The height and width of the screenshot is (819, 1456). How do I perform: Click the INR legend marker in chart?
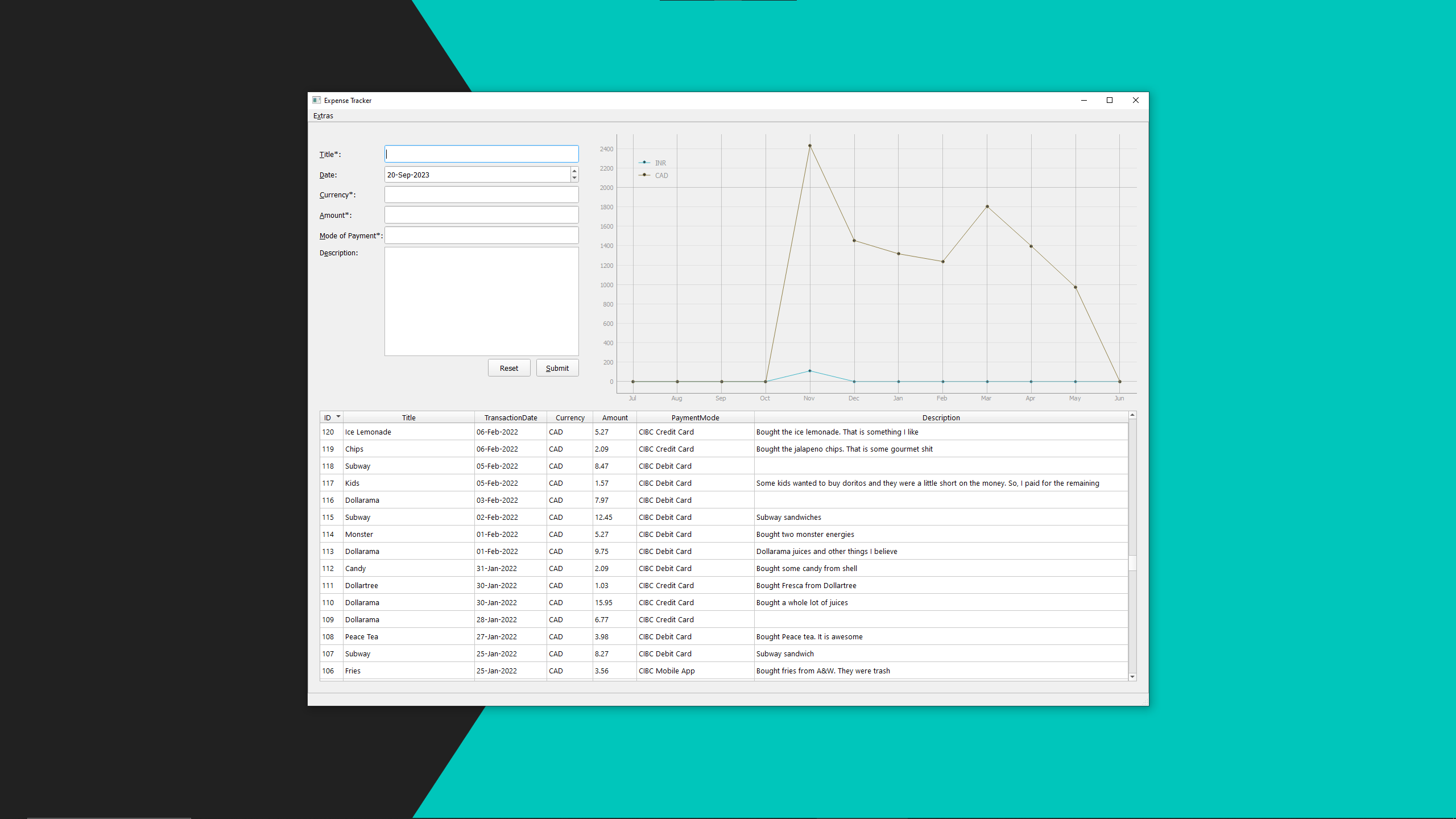(644, 163)
